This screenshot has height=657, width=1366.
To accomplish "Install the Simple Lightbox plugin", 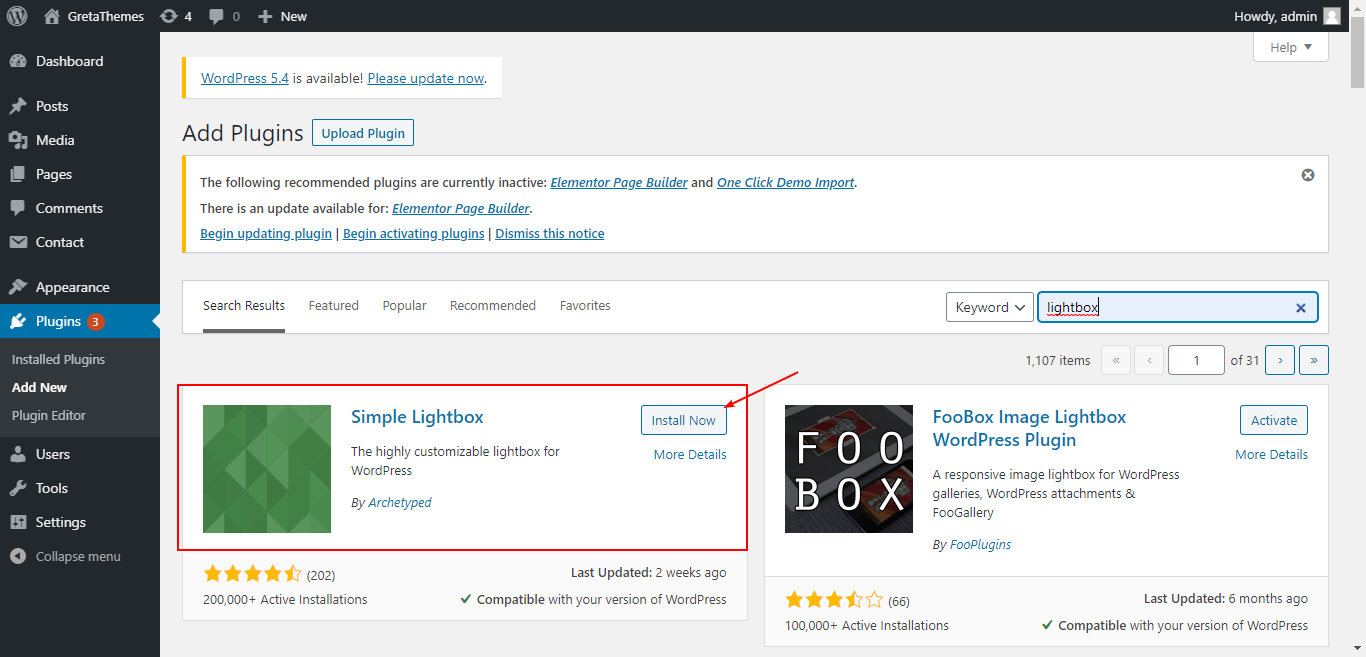I will click(683, 419).
